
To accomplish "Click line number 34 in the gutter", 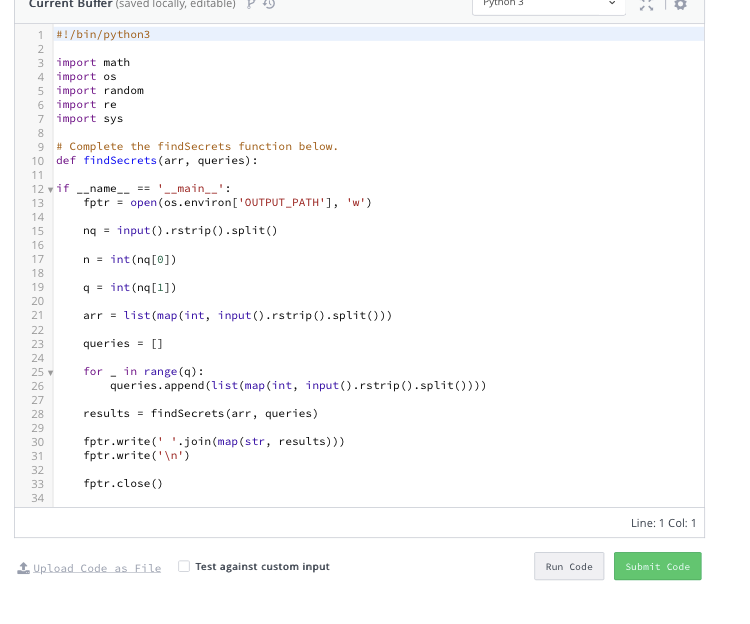I will pos(38,498).
